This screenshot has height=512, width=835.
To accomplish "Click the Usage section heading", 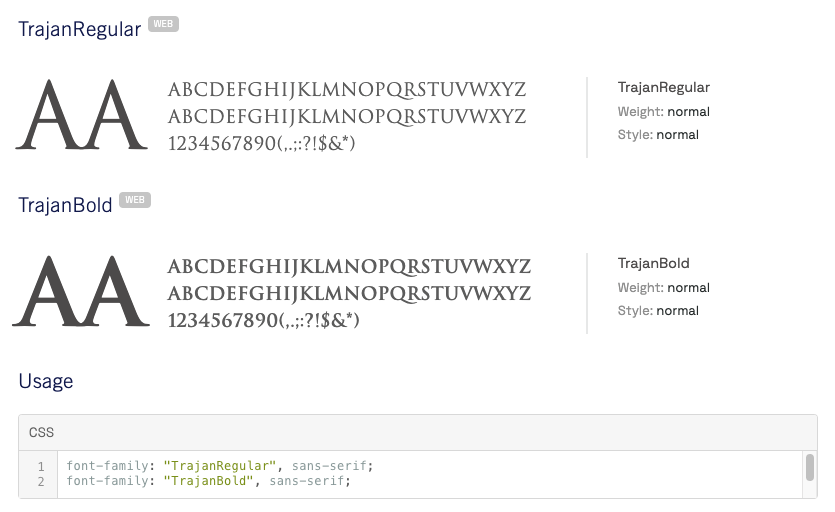I will [x=46, y=381].
